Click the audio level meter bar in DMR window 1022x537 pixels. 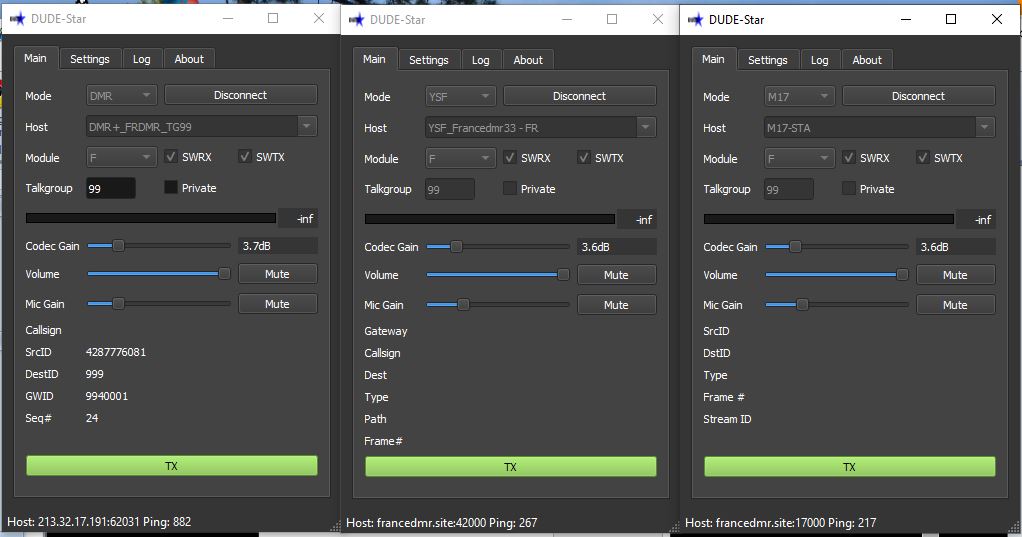point(151,218)
